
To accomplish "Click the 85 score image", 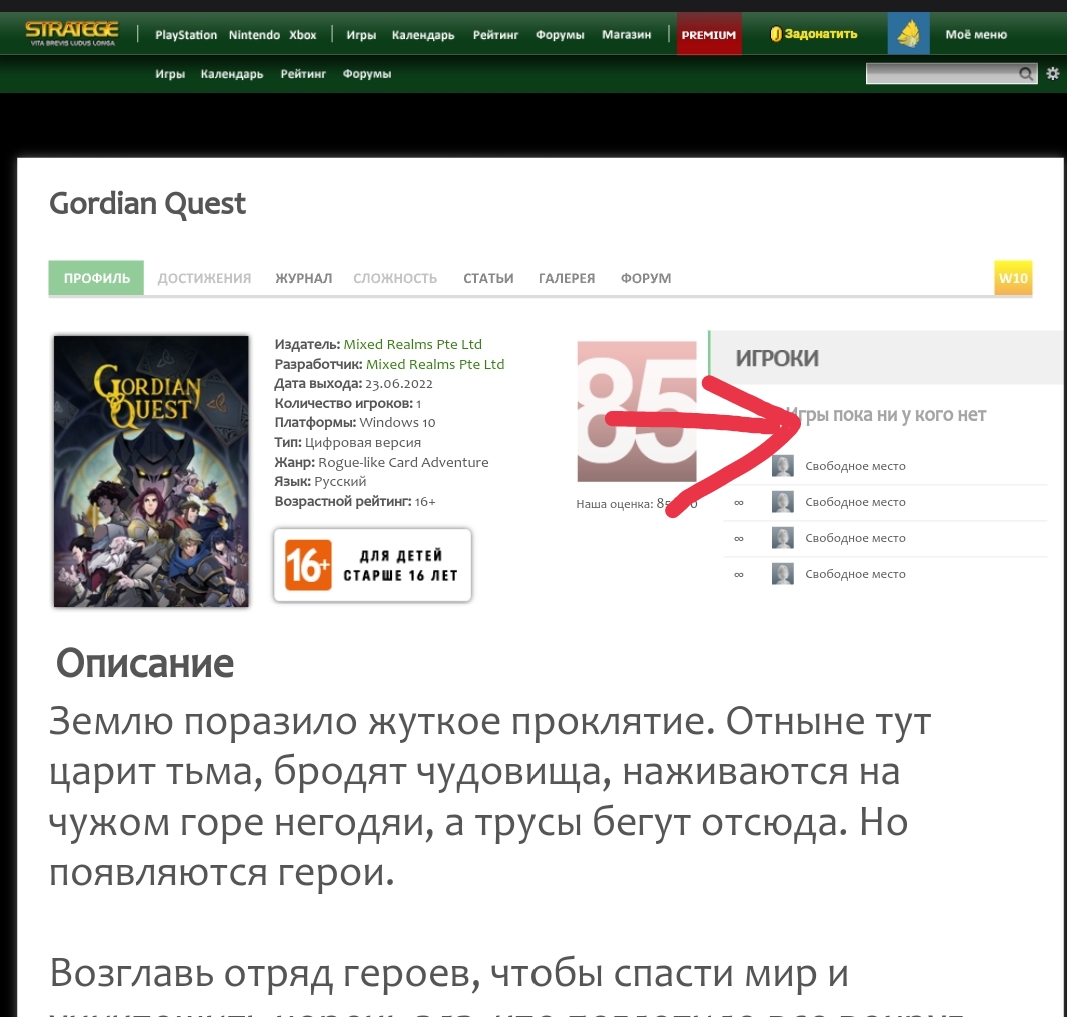I will pos(637,411).
